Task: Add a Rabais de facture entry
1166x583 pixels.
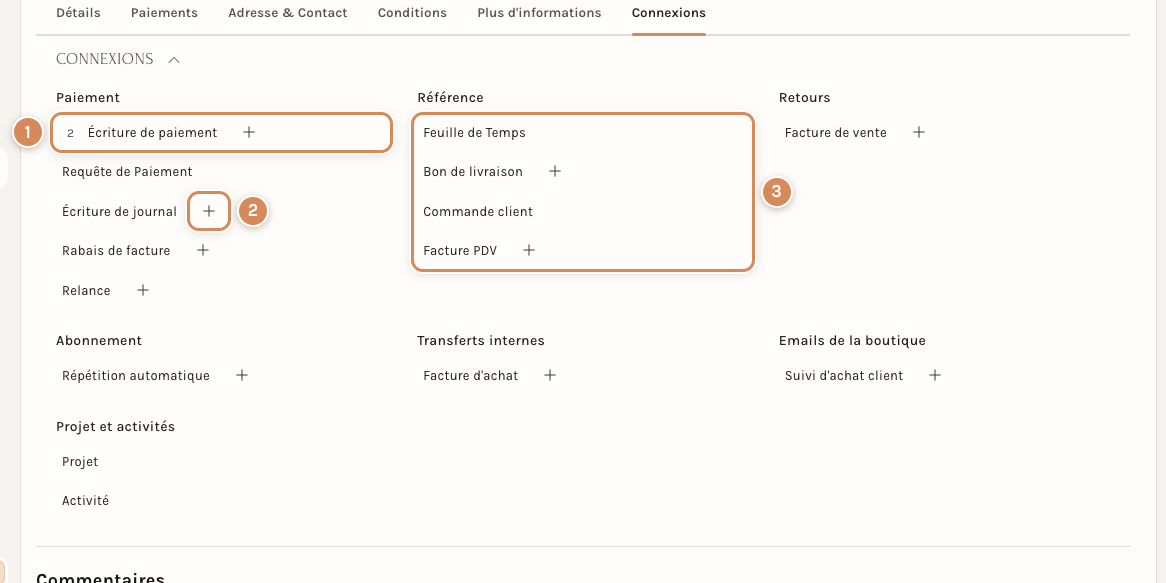Action: (x=202, y=251)
